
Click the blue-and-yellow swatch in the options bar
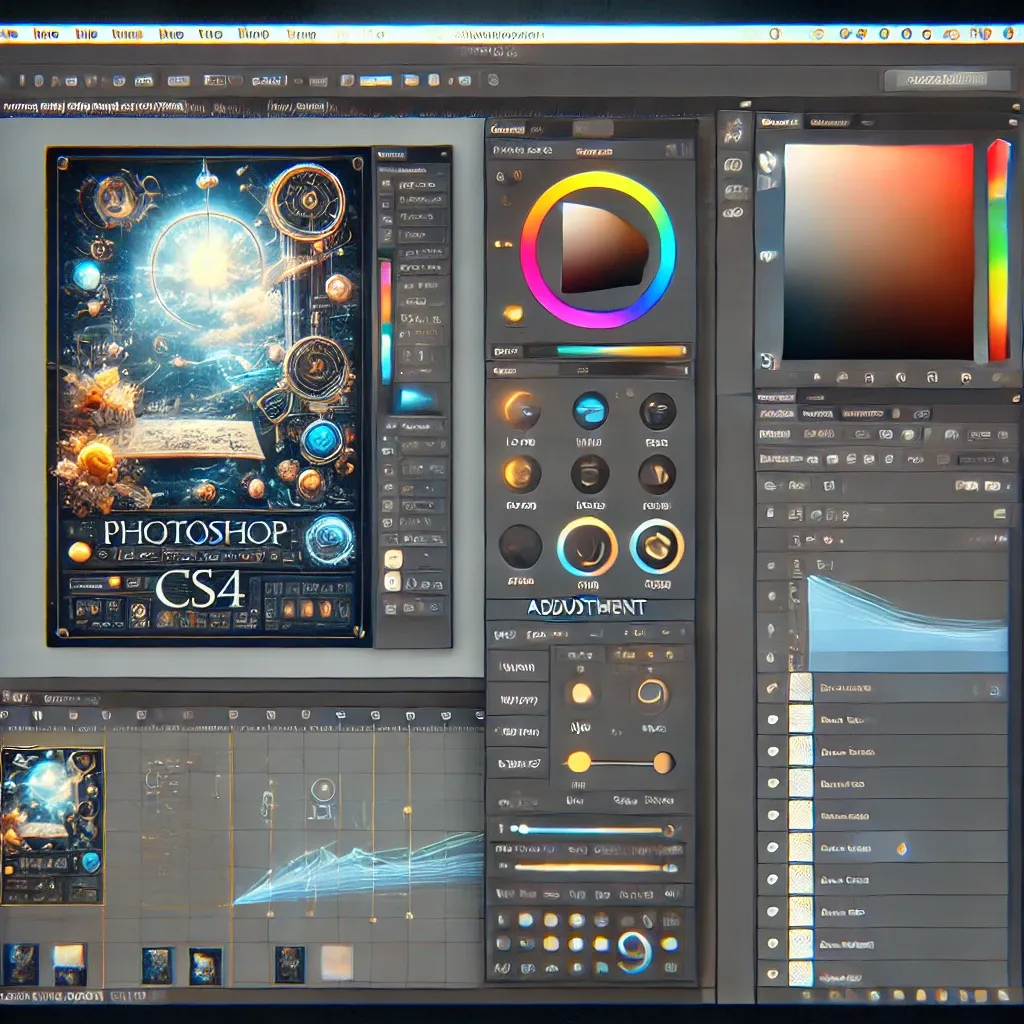[376, 80]
